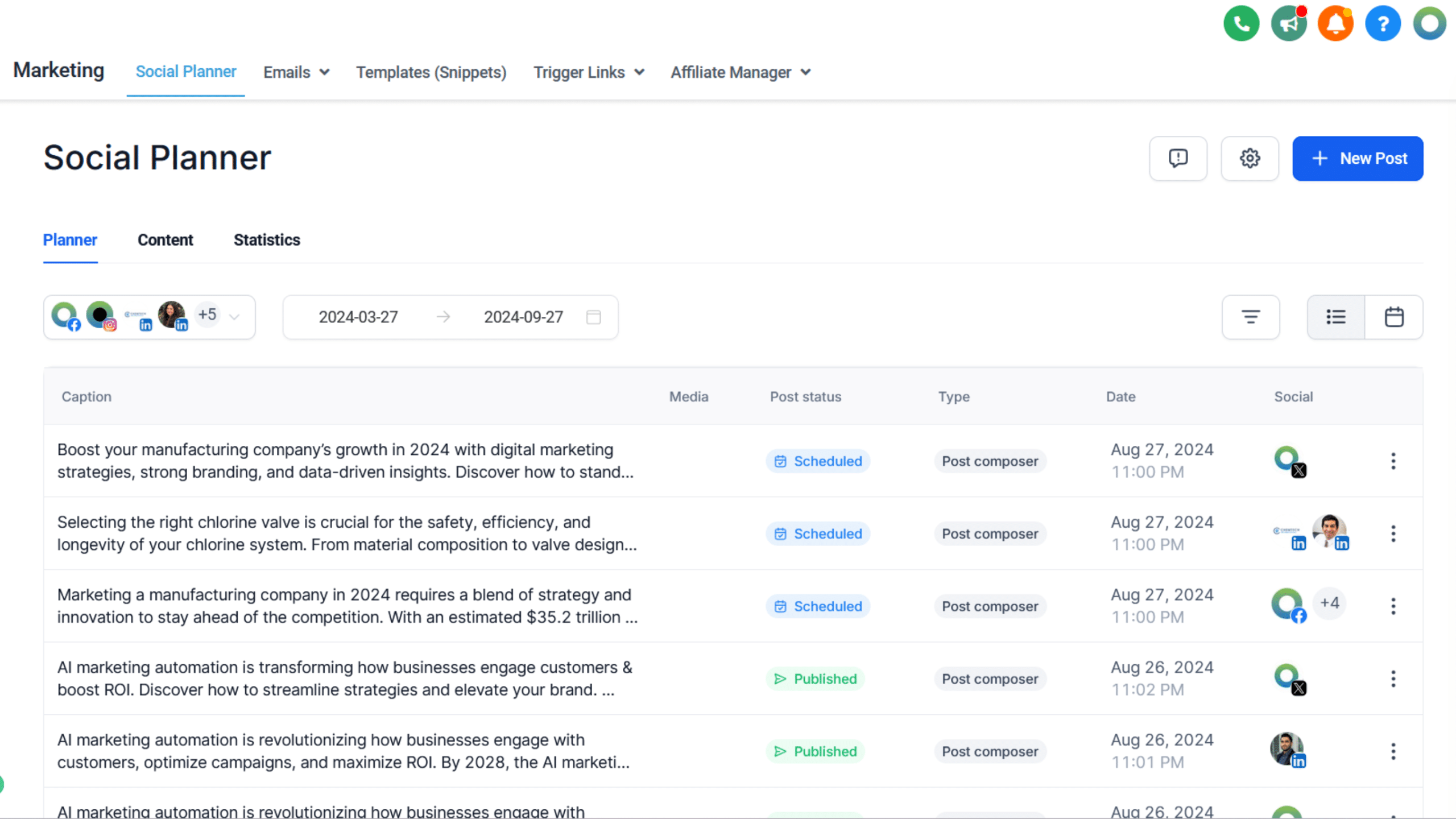Screen dimensions: 1456x819
Task: Expand the Trigger Links dropdown
Action: pyautogui.click(x=588, y=72)
